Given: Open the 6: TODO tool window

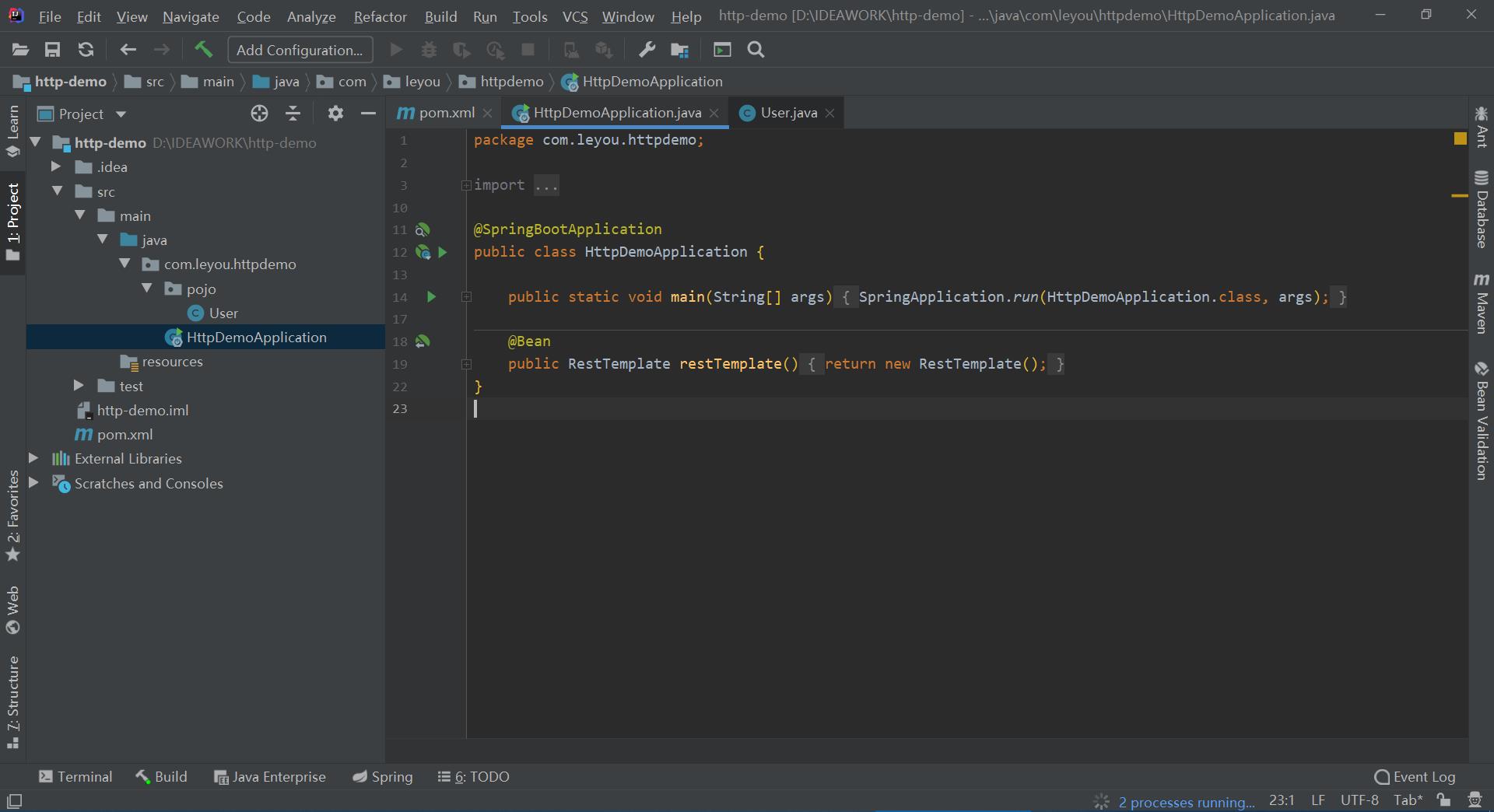Looking at the screenshot, I should pos(474,776).
